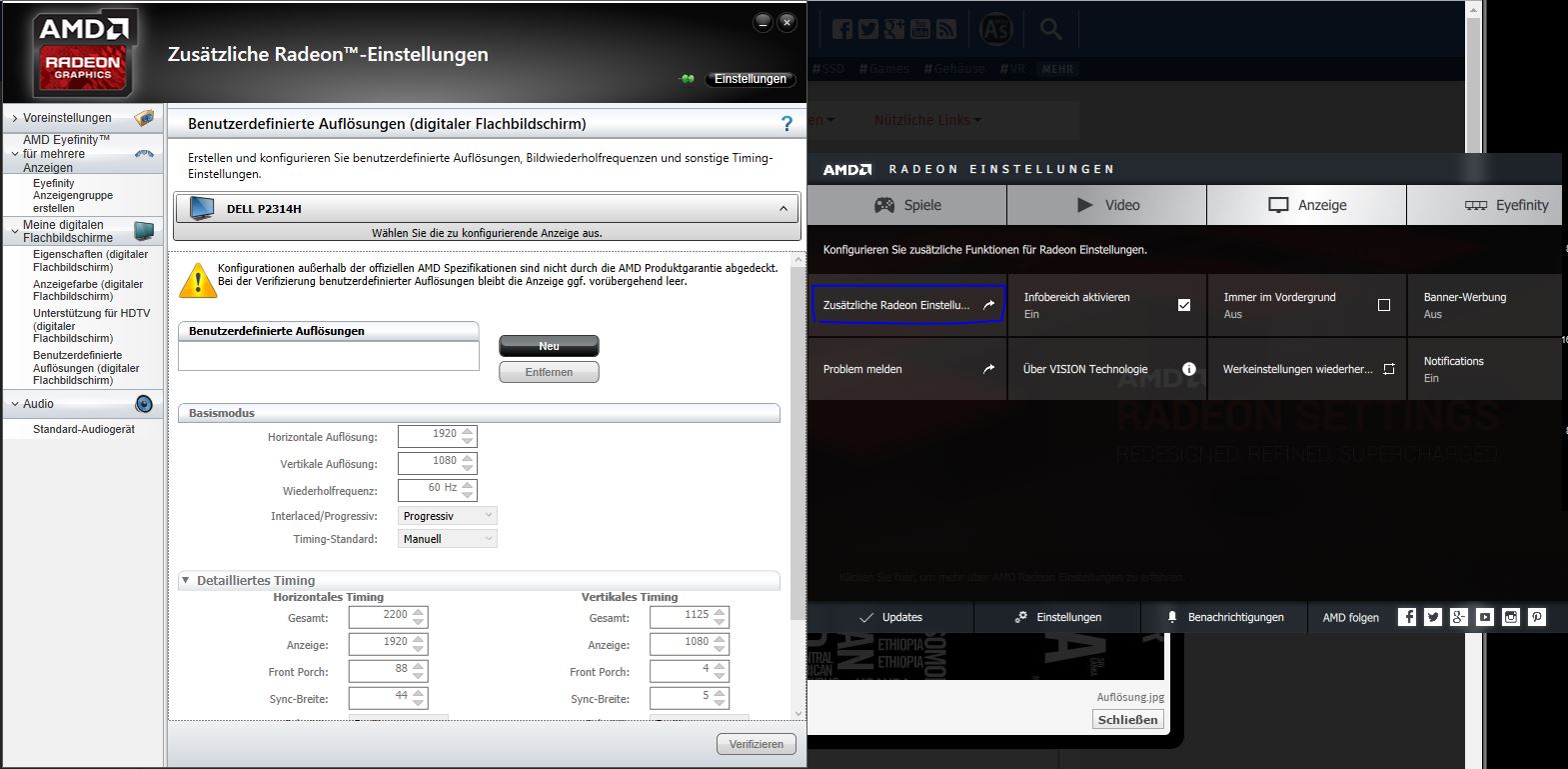Open the Interlaced/Progressiv dropdown
This screenshot has height=769, width=1568.
[x=447, y=516]
